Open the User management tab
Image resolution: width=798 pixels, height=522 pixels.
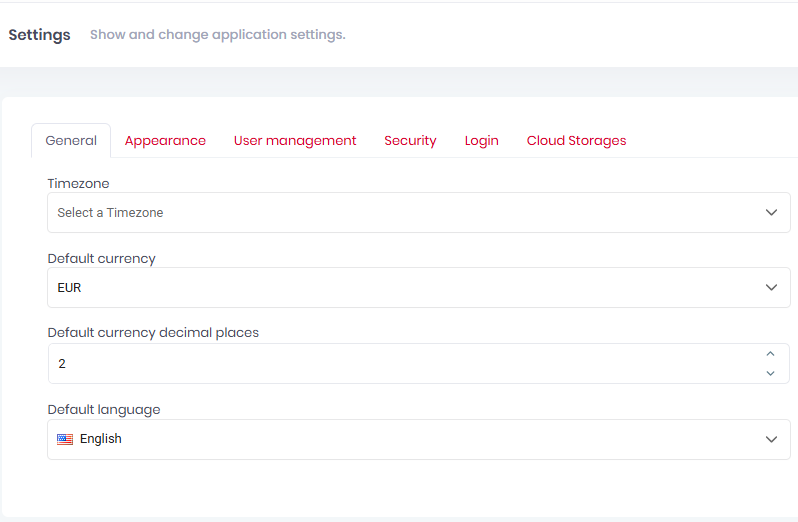pyautogui.click(x=295, y=141)
